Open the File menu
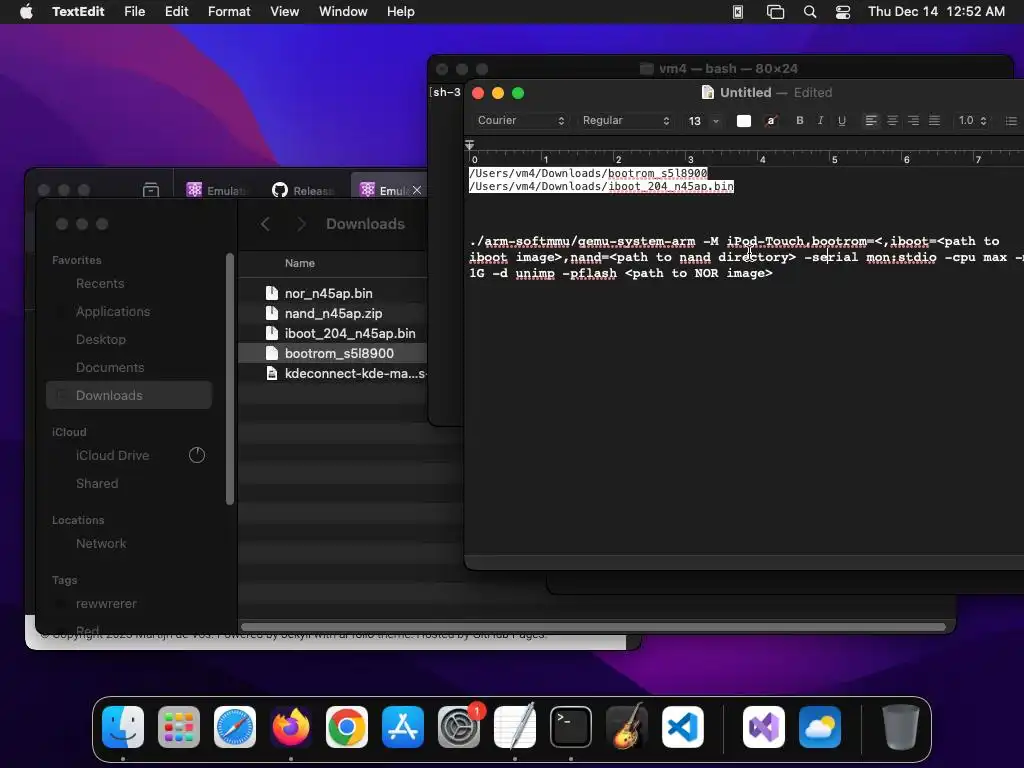 (x=135, y=12)
